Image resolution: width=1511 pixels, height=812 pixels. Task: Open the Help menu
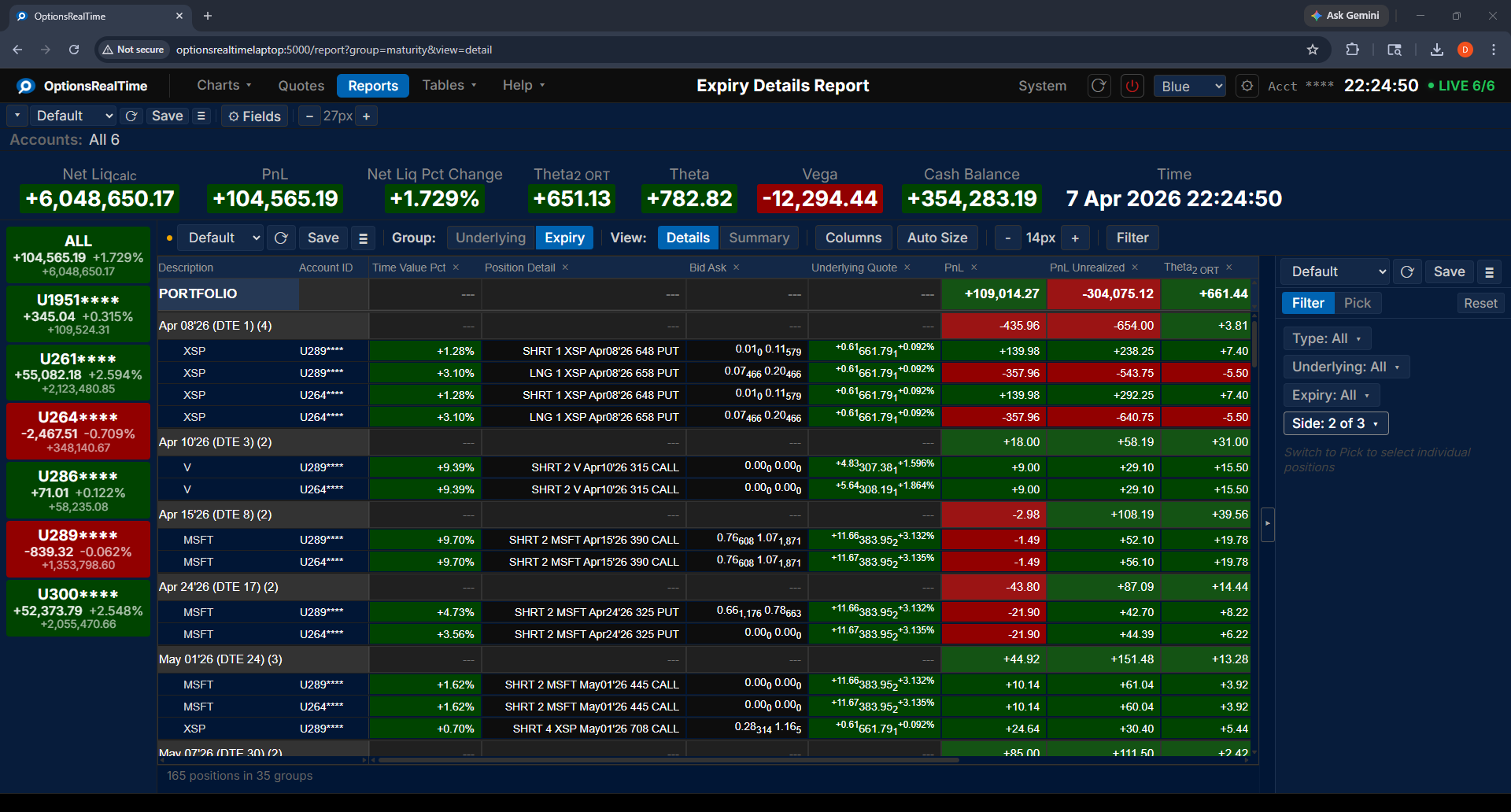point(523,85)
